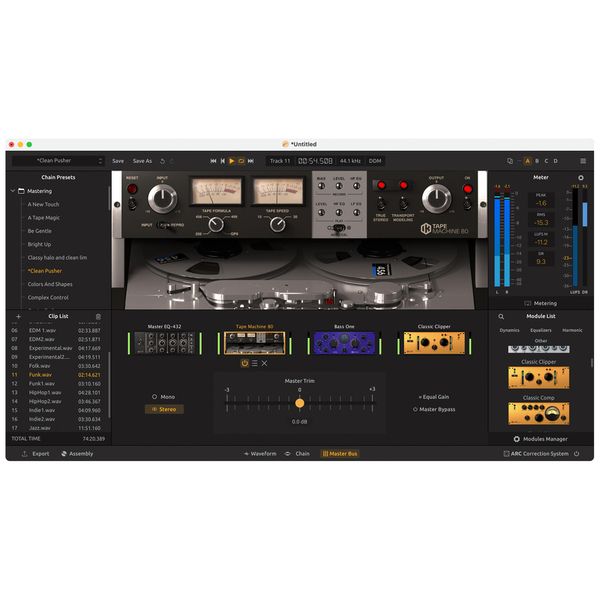This screenshot has width=600, height=600.
Task: Click the Equal Gain option
Action: coord(434,397)
